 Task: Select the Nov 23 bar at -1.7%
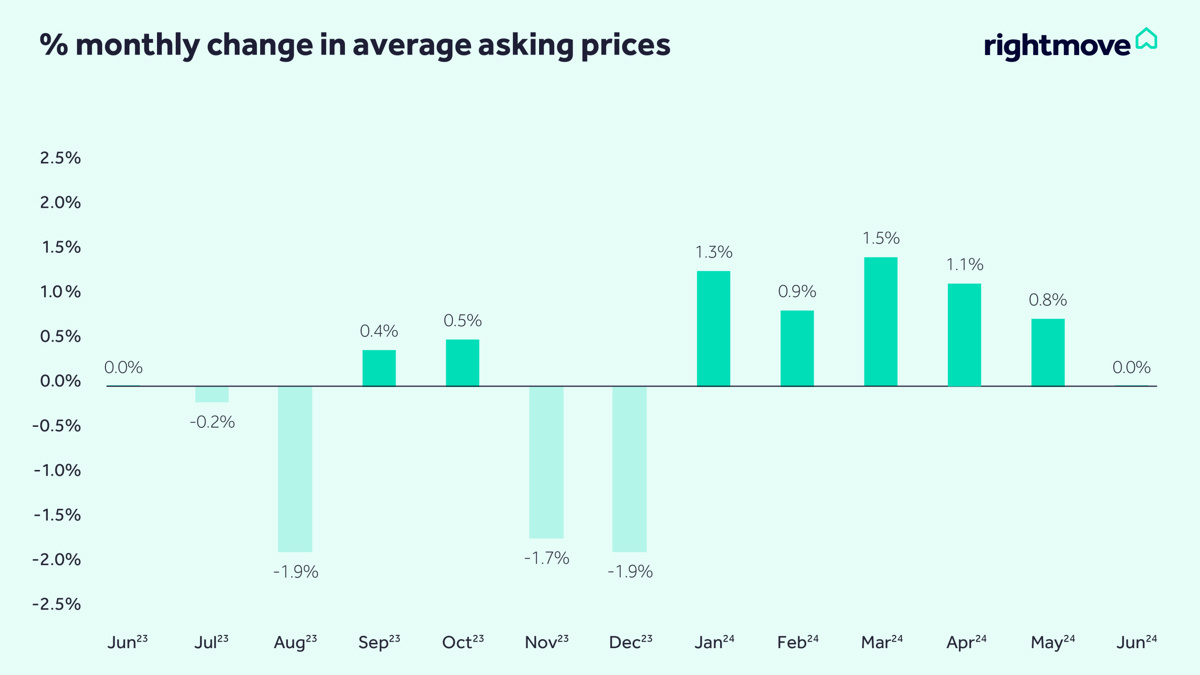[x=546, y=462]
